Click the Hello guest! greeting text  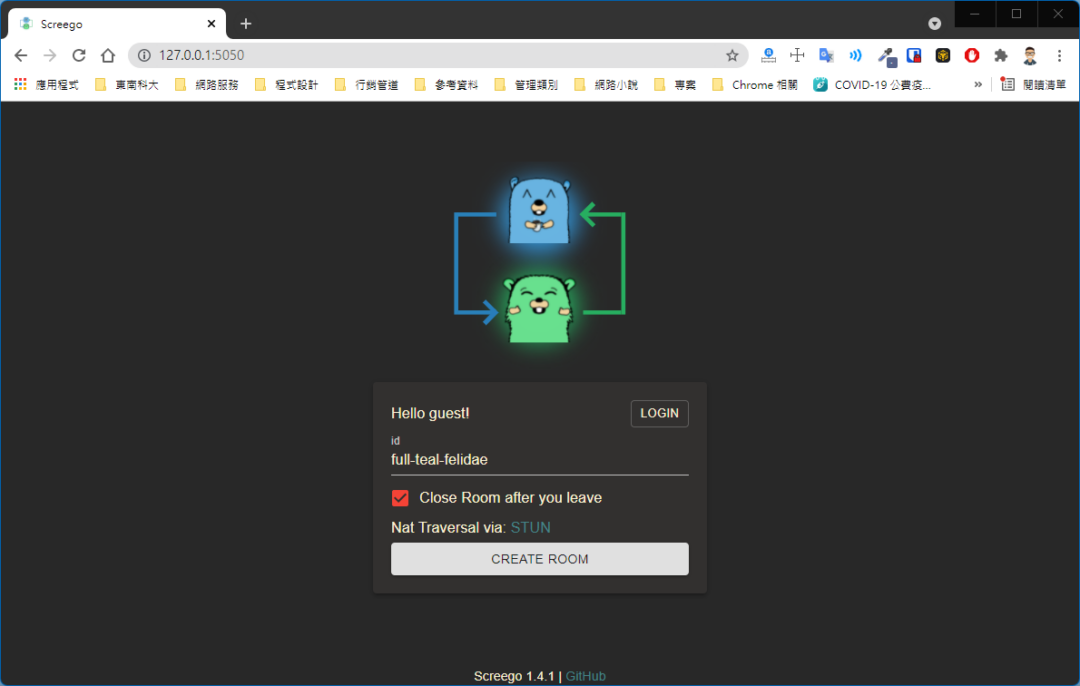[x=430, y=413]
